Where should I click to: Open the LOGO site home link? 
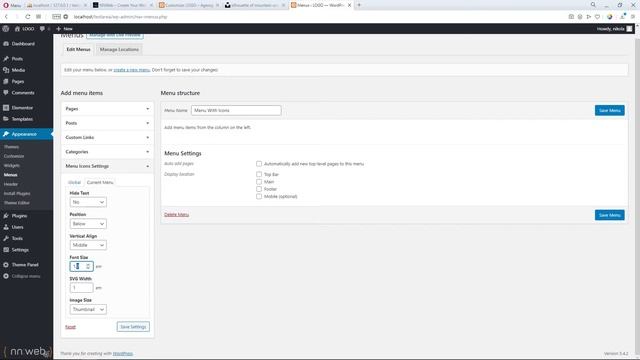click(24, 29)
